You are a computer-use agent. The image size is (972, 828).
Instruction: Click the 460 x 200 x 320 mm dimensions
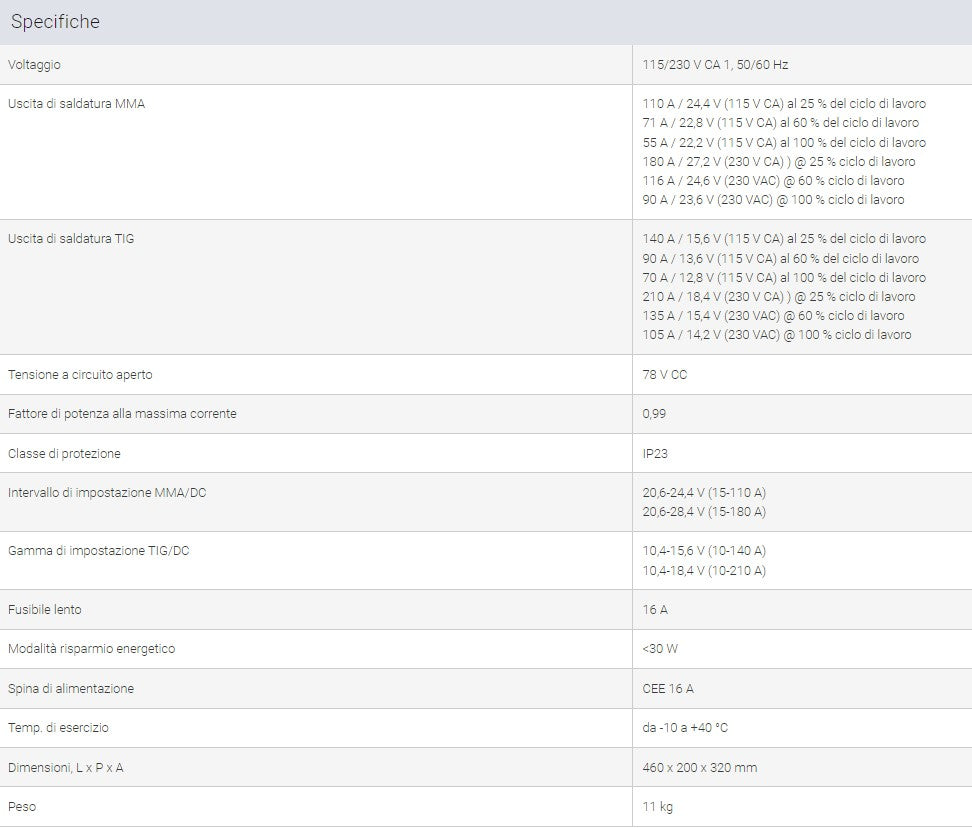tap(700, 767)
